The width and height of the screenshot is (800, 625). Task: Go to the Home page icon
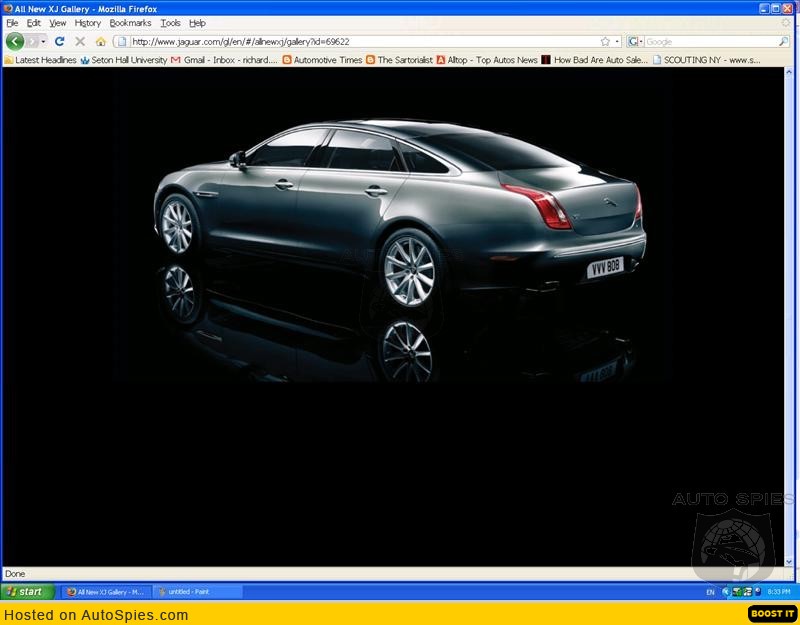100,41
